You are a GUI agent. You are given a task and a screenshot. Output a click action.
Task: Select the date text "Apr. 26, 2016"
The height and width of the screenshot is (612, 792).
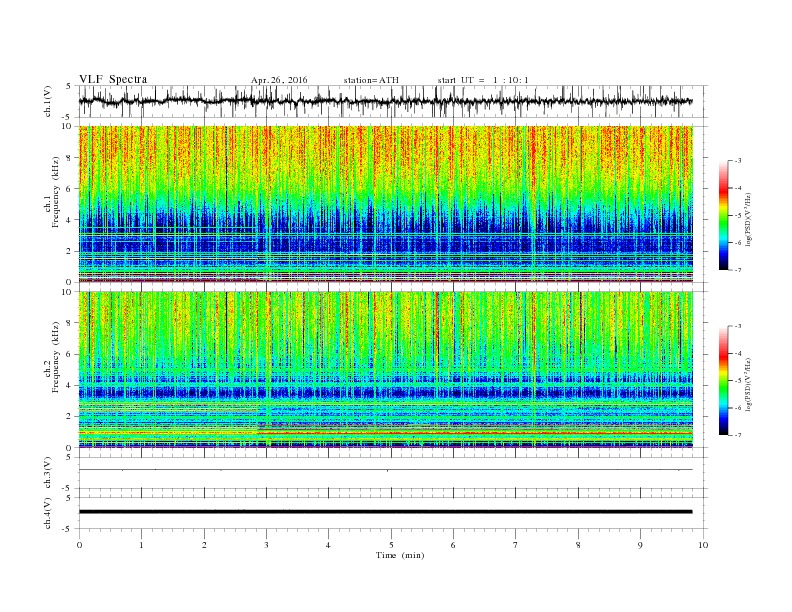279,80
